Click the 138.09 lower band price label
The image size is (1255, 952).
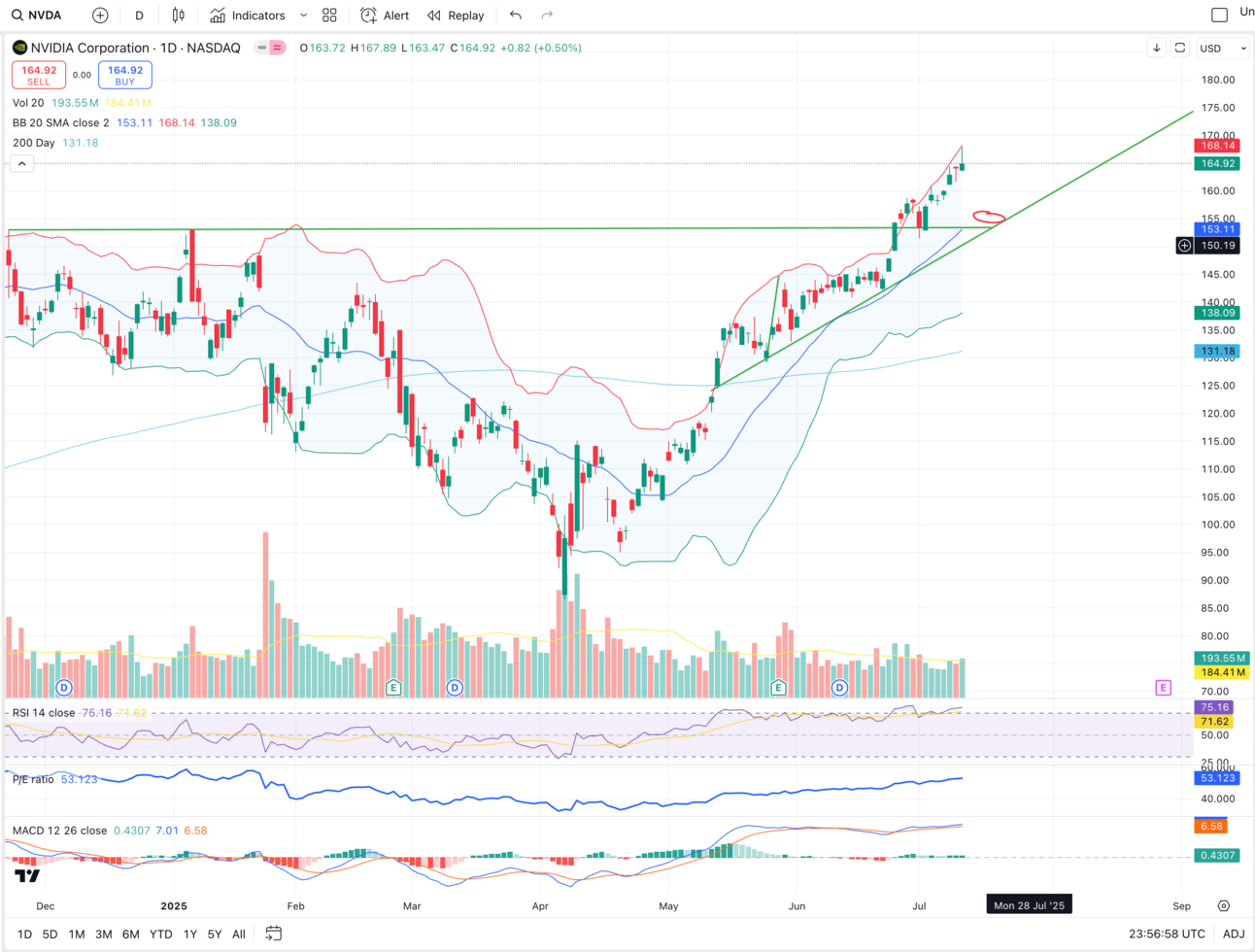1216,313
